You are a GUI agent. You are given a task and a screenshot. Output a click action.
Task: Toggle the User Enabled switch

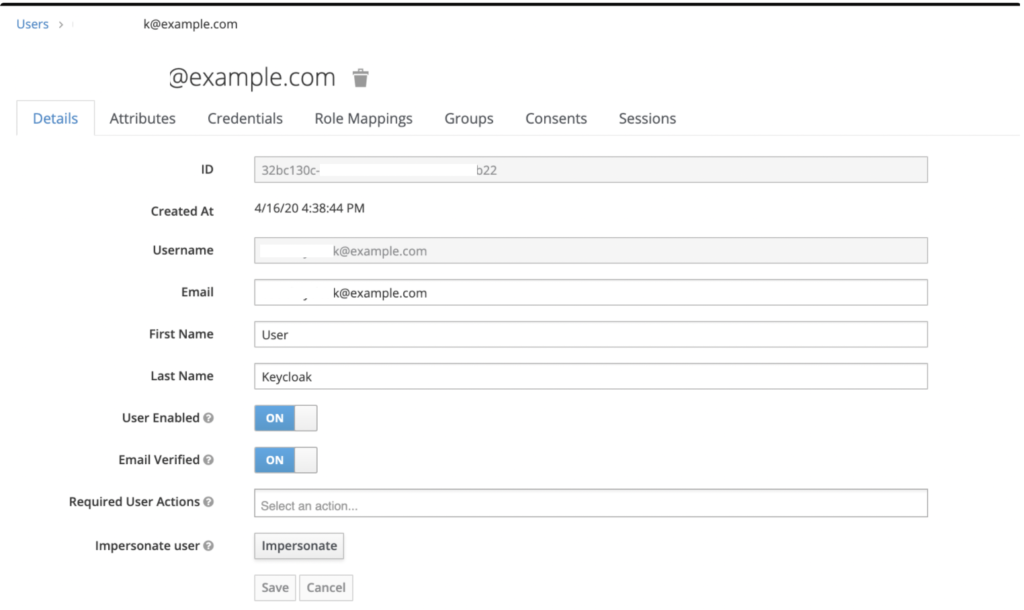[286, 418]
